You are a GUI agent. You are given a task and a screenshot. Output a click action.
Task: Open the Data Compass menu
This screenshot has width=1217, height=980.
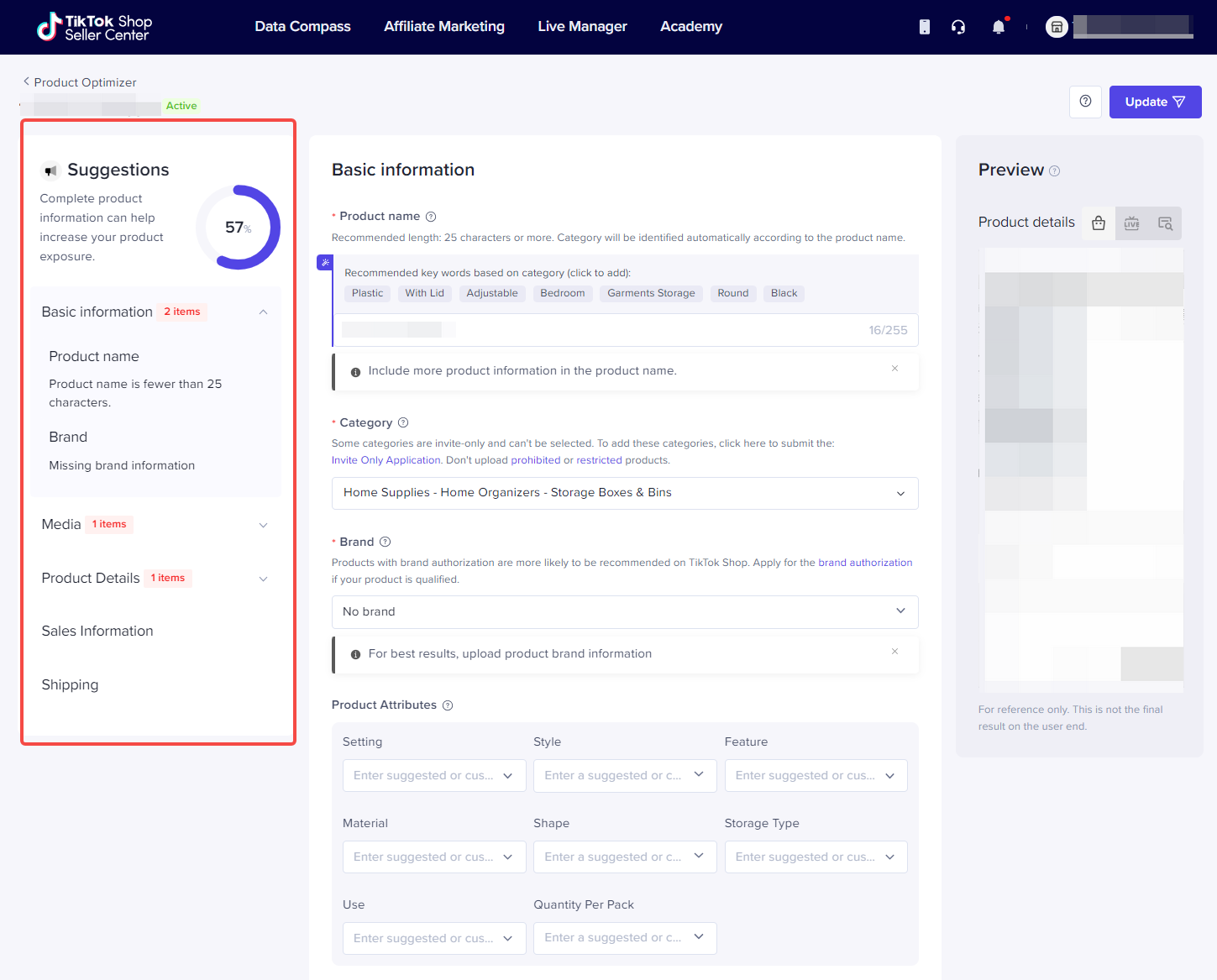pyautogui.click(x=302, y=27)
